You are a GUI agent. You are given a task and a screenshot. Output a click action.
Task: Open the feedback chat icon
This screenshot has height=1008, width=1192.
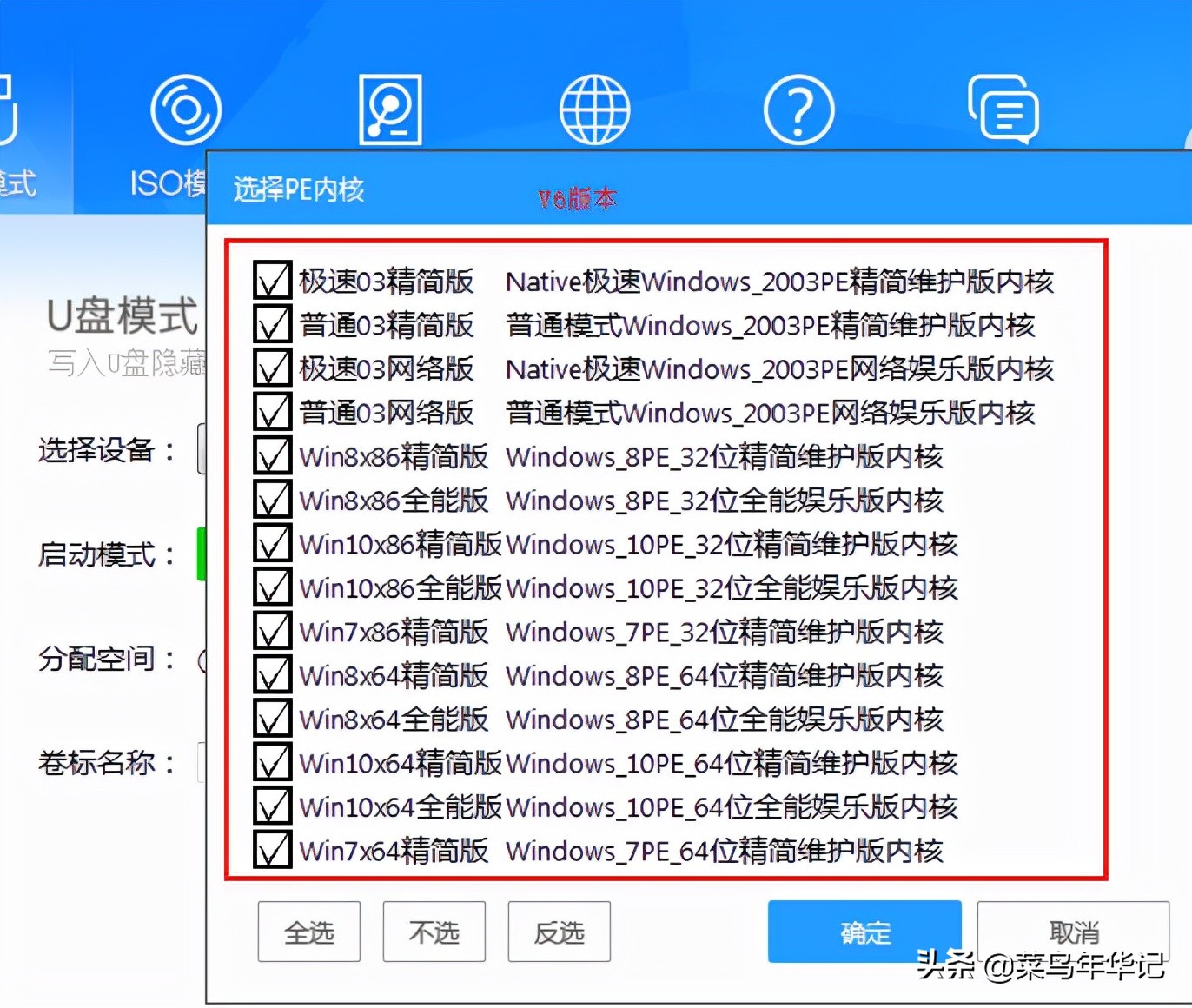(x=1003, y=107)
